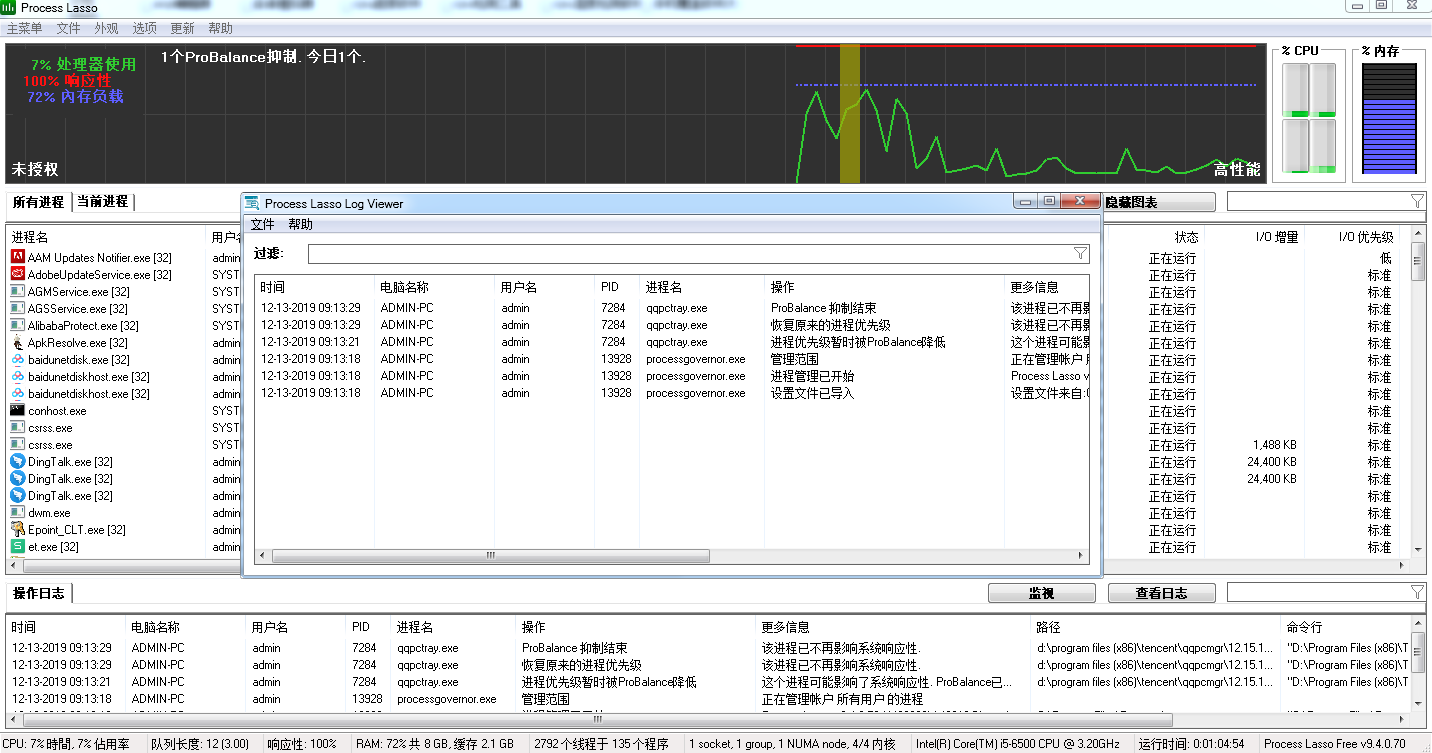Screen dimensions: 1432x753
Task: Open the 文件 menu in Log Viewer
Action: click(262, 224)
